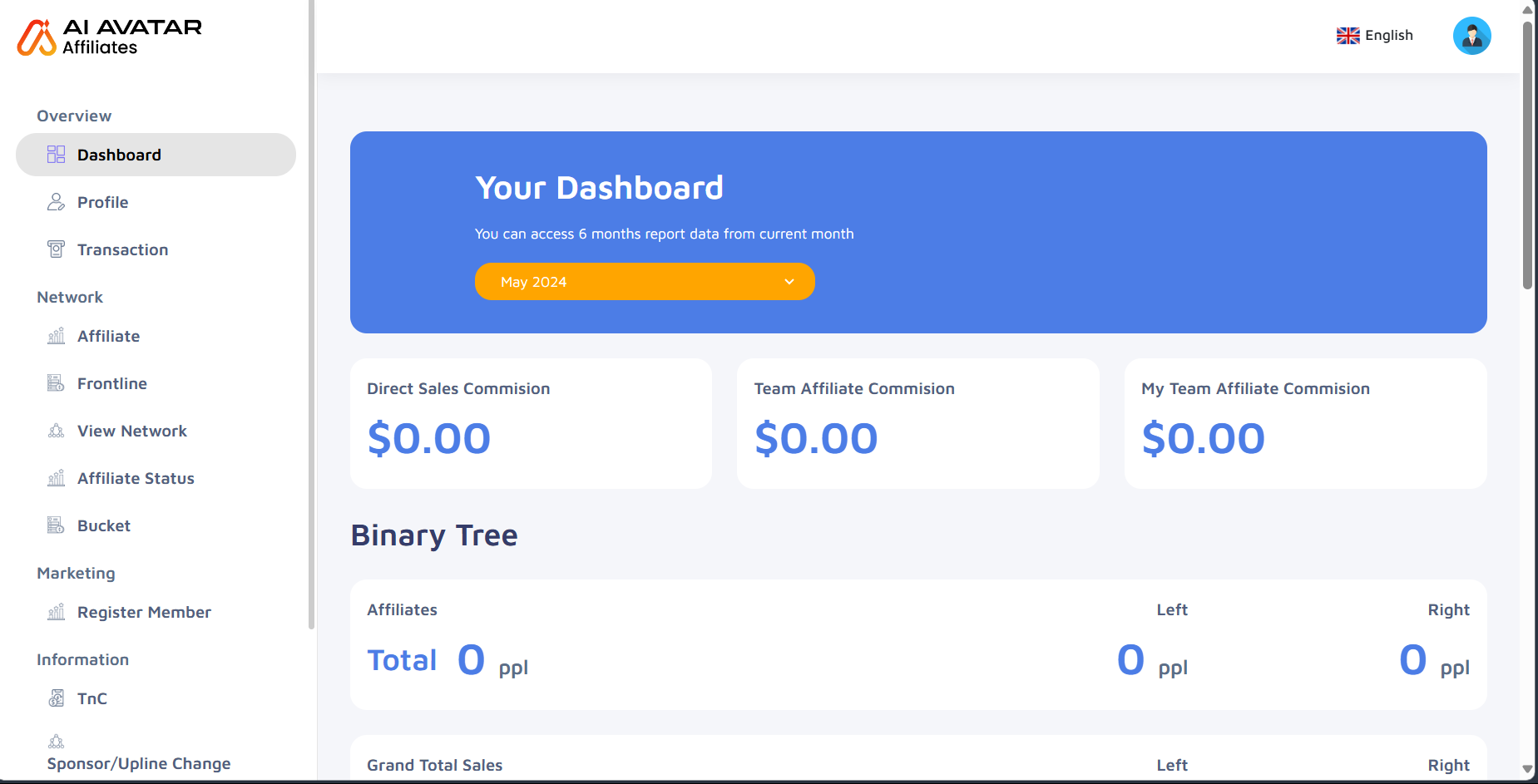Click the main page vertical scrollbar
Screen dimensions: 1538x784
click(1527, 155)
